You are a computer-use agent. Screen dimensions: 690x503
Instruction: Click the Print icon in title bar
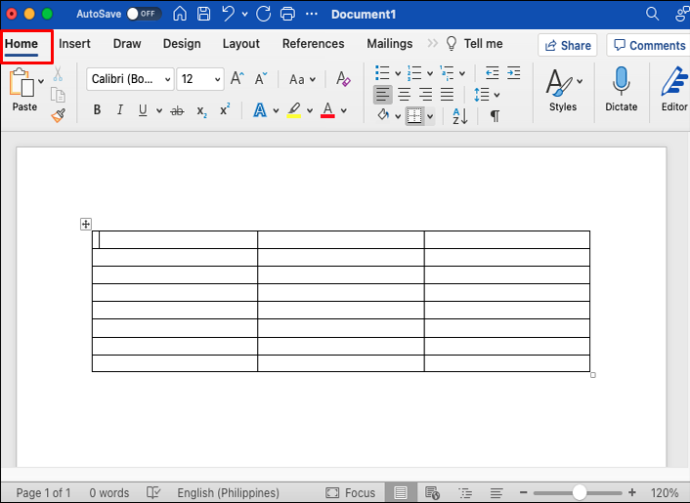coord(287,14)
